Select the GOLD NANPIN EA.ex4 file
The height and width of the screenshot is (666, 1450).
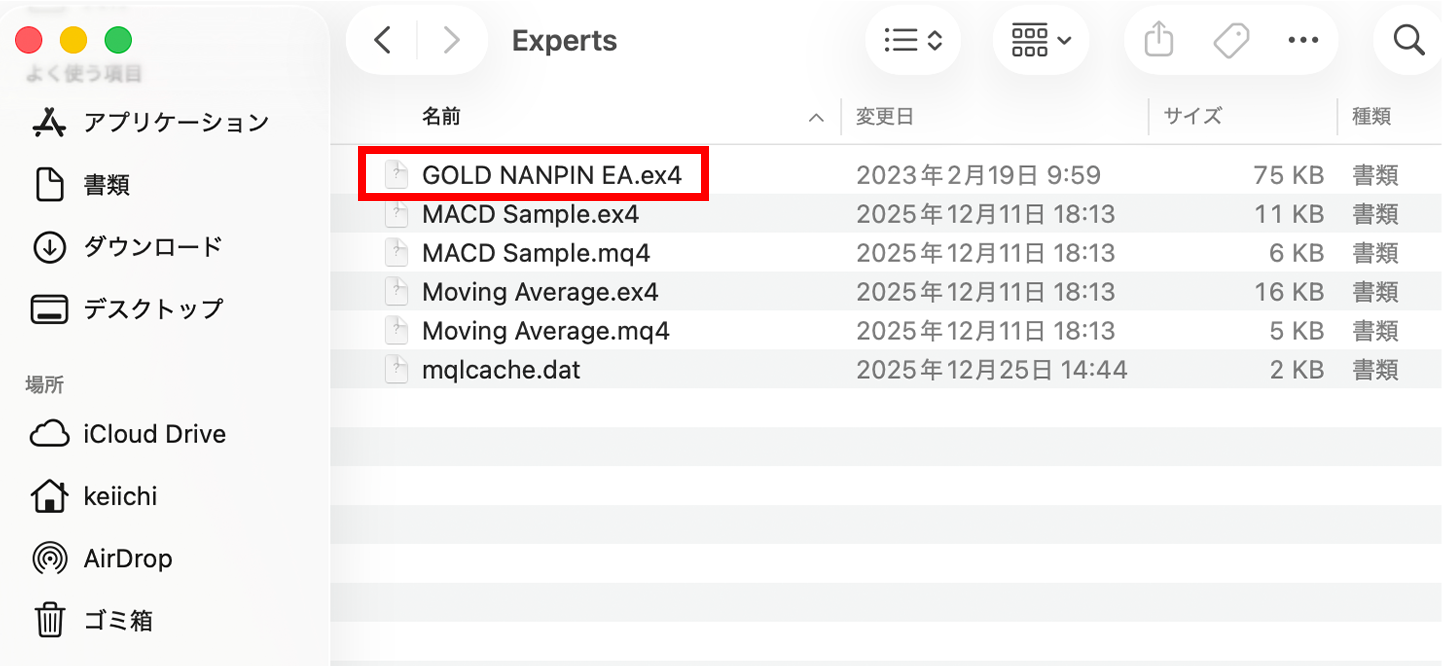pyautogui.click(x=551, y=175)
